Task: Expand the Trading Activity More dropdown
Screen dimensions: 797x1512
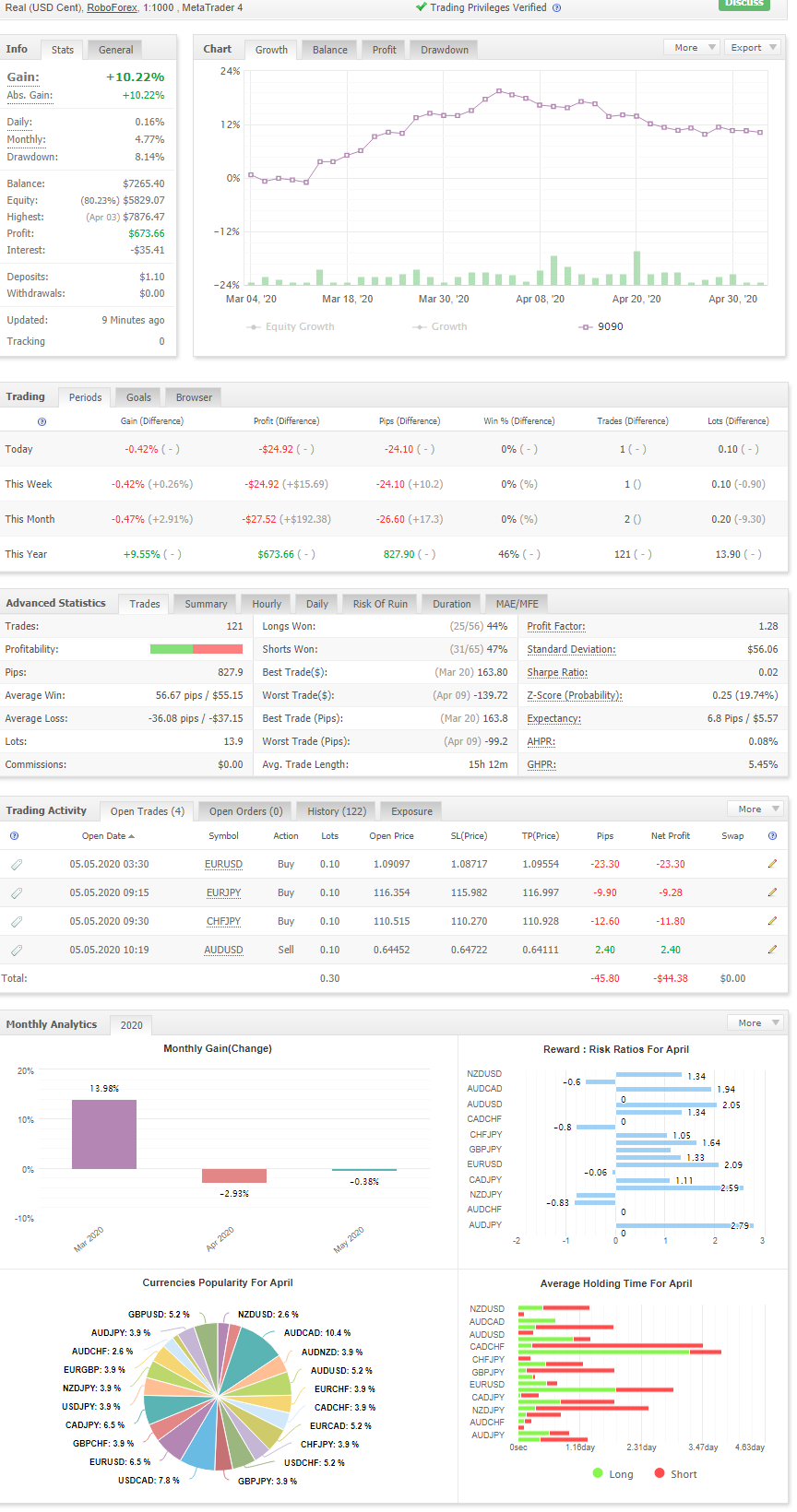Action: tap(755, 809)
